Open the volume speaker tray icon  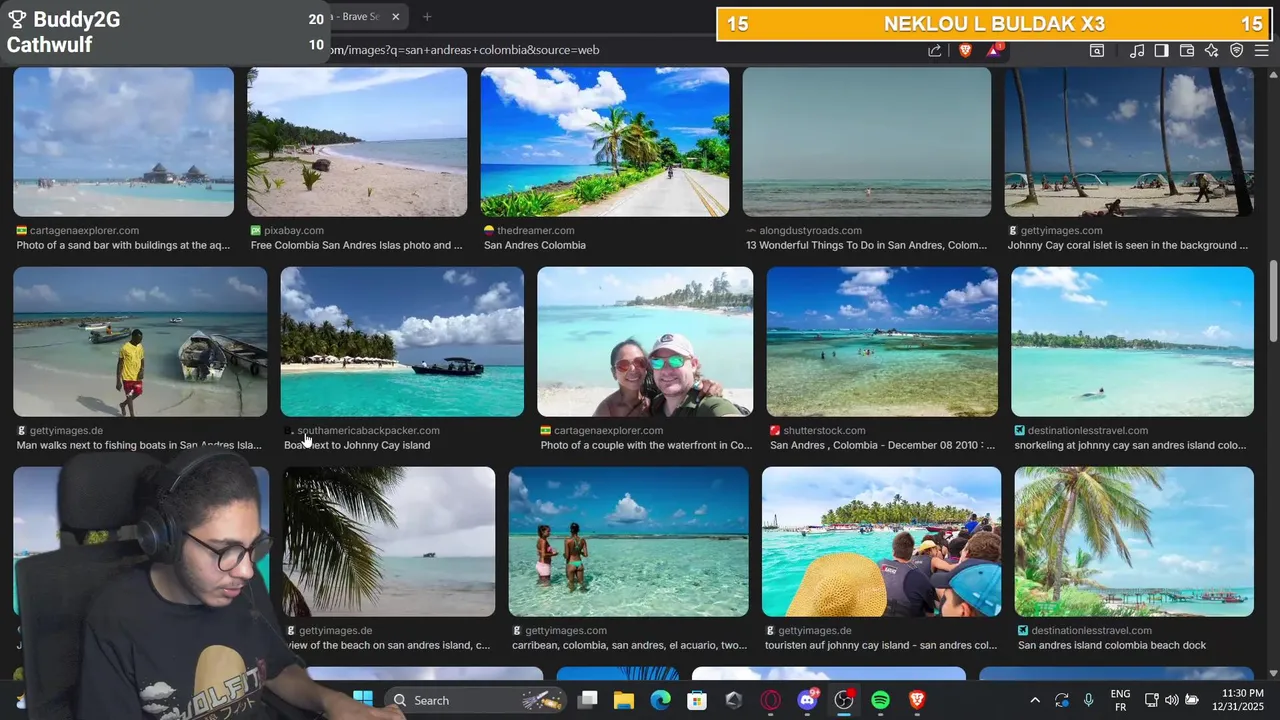1171,700
